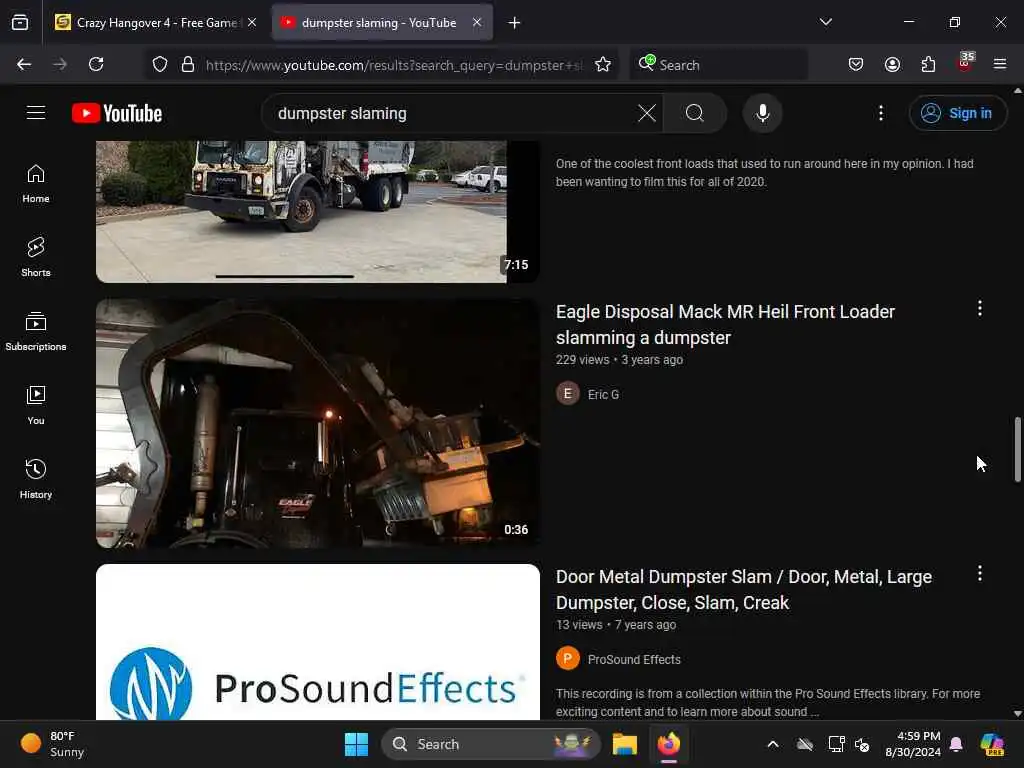Open the muted volume tray icon

(862, 744)
